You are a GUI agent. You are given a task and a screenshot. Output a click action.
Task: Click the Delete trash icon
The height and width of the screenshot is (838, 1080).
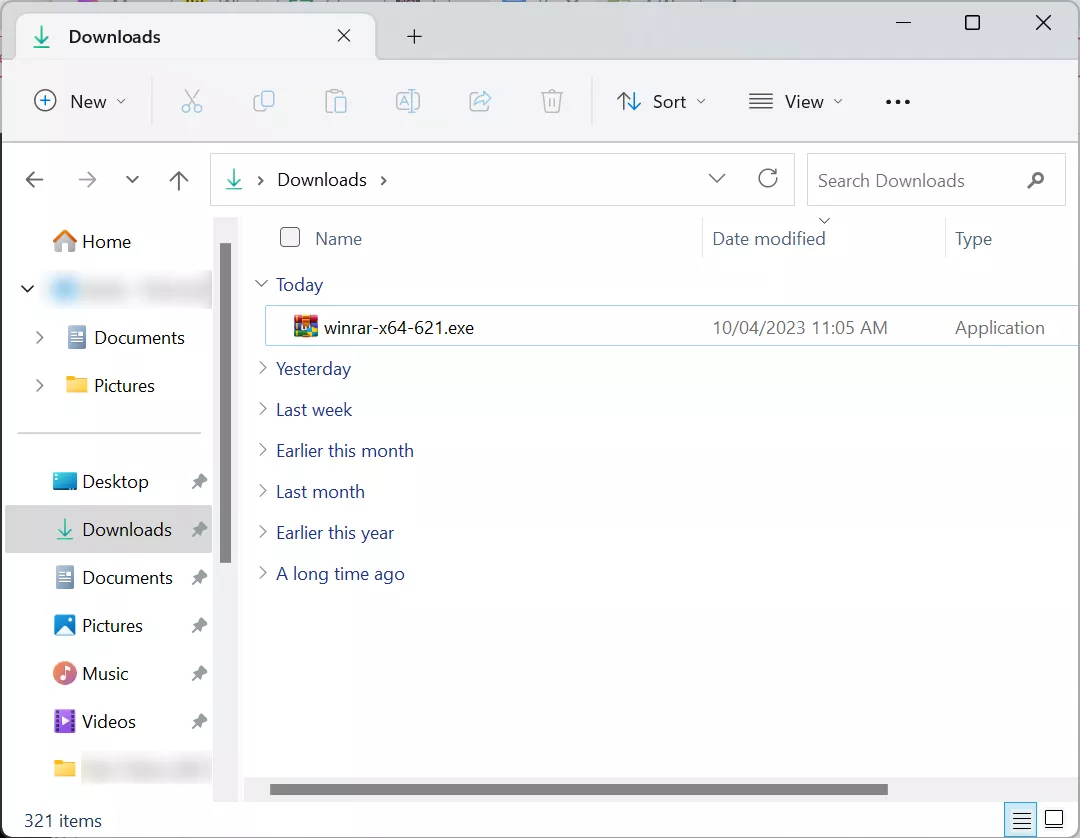coord(552,101)
